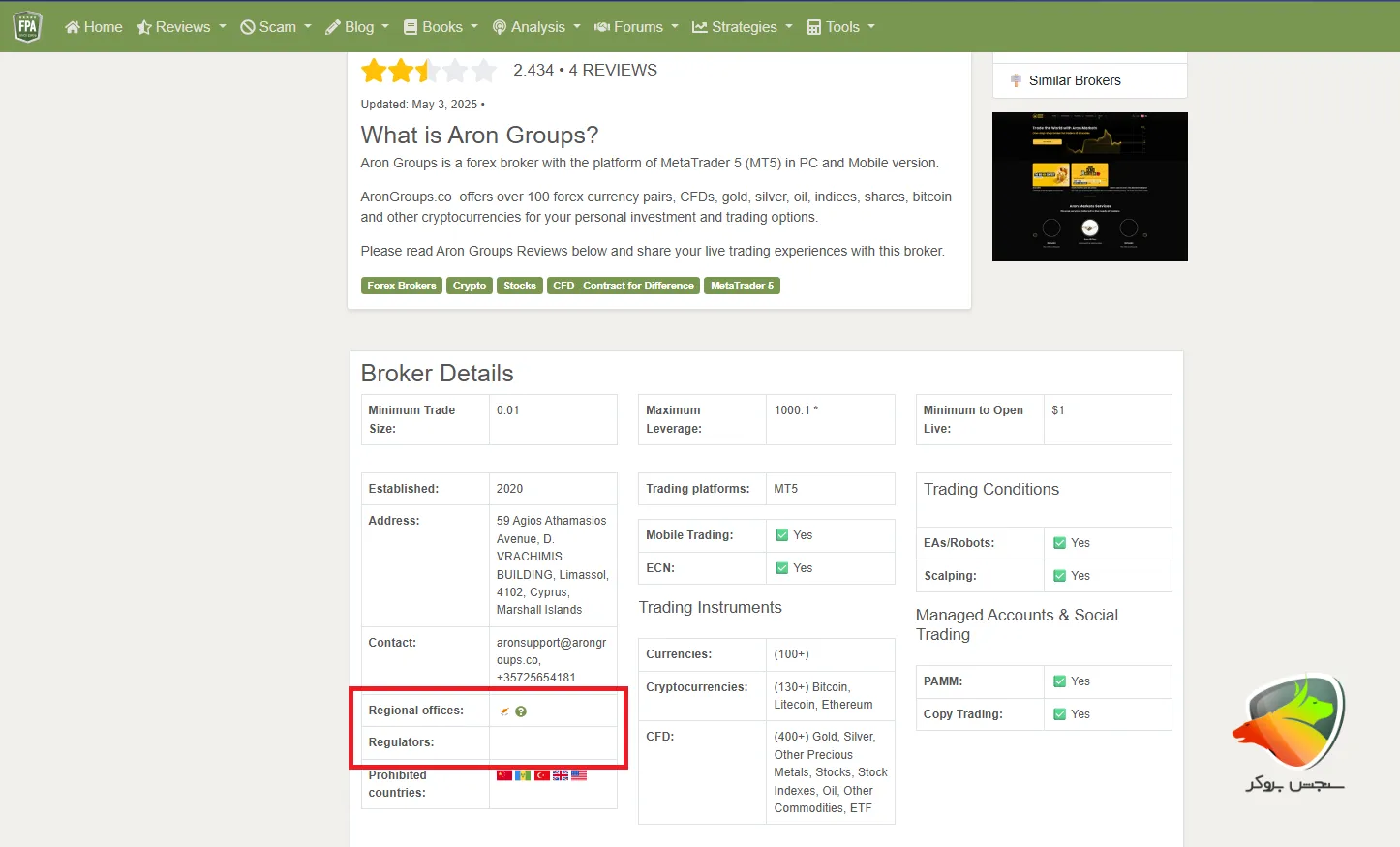
Task: Open the Scam dropdown in navbar
Action: [x=276, y=27]
